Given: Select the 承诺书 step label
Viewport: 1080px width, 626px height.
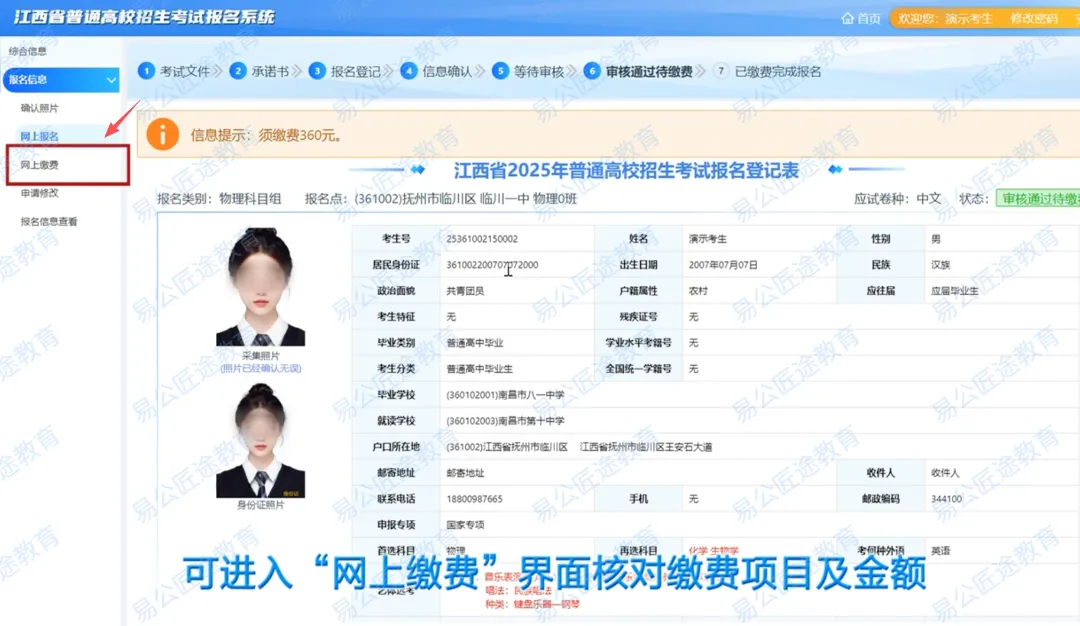Looking at the screenshot, I should (x=270, y=72).
